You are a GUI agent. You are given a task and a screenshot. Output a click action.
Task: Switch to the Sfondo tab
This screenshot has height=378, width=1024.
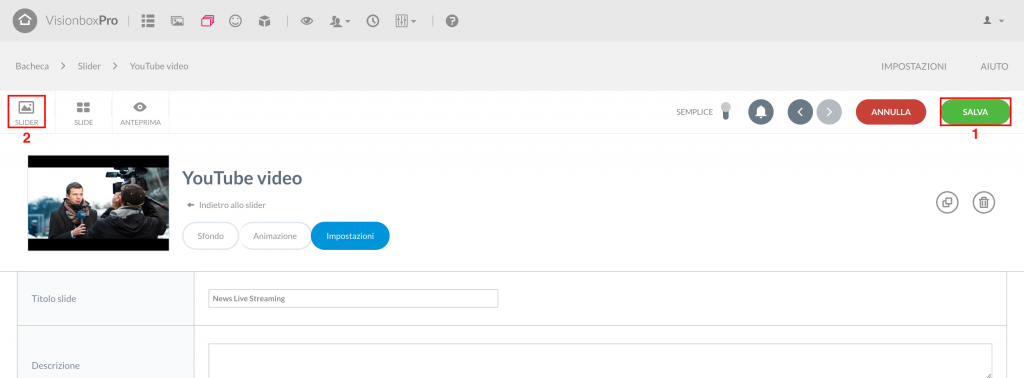(x=210, y=236)
